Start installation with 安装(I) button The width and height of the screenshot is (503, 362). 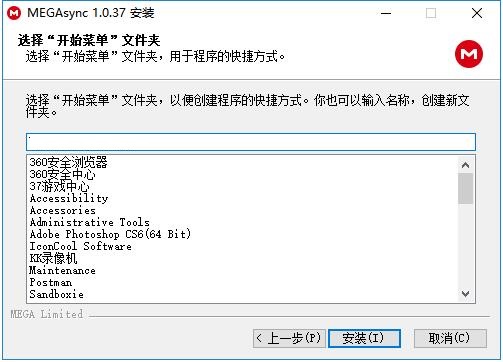tap(364, 338)
